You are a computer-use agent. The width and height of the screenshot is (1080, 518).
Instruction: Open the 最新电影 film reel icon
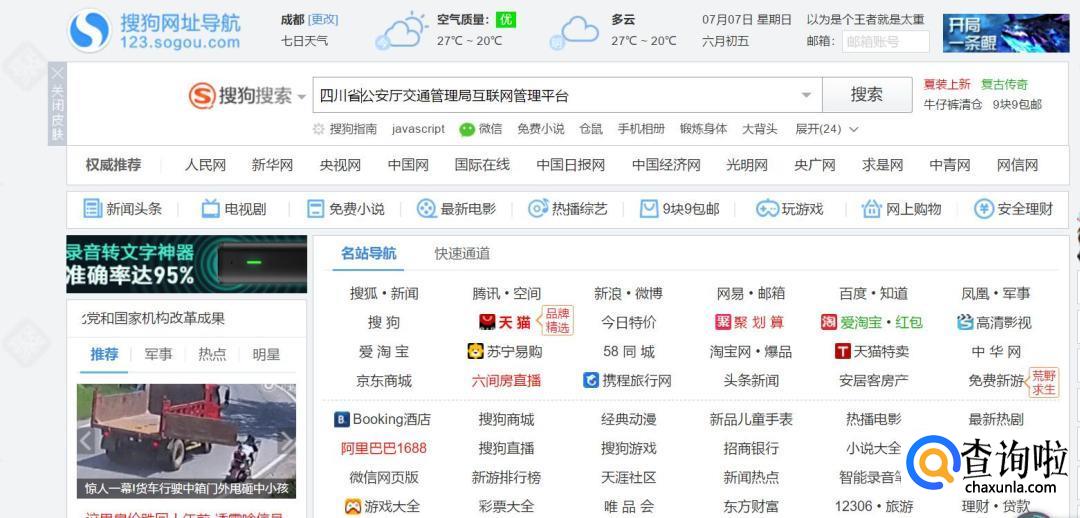pos(426,208)
